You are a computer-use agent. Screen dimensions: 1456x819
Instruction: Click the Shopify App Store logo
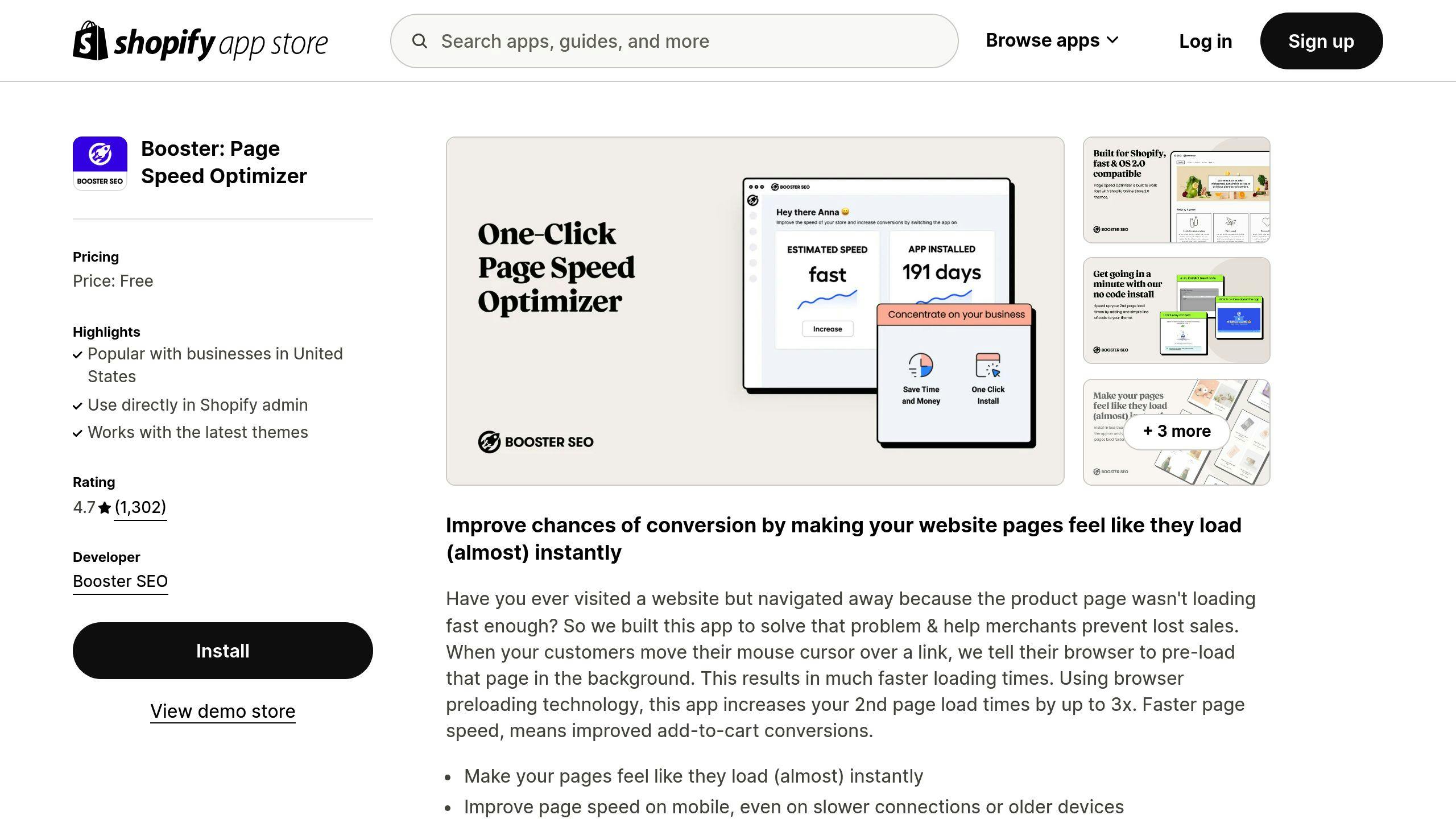pos(200,41)
